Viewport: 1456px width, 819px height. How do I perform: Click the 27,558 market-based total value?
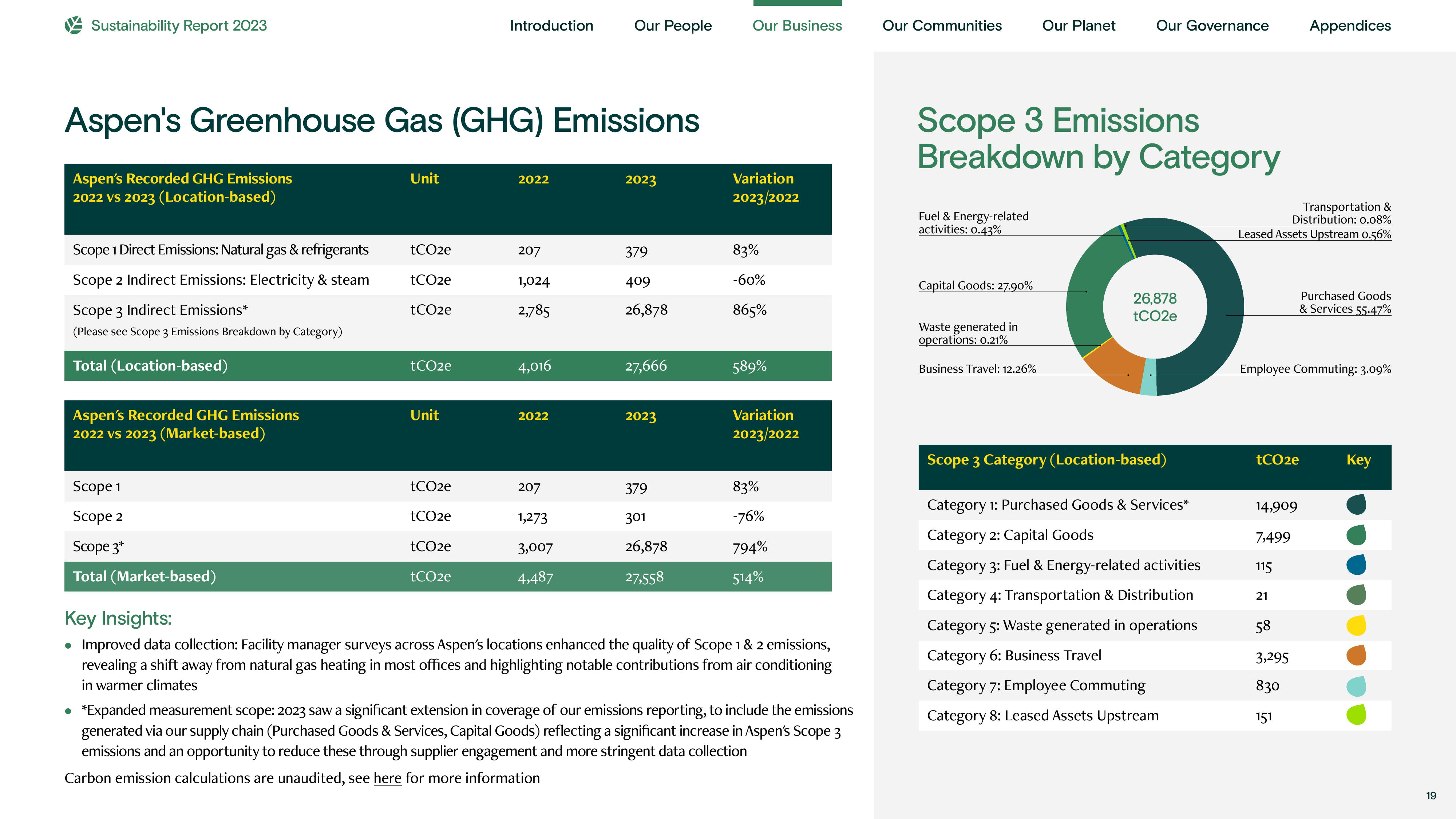pos(644,577)
